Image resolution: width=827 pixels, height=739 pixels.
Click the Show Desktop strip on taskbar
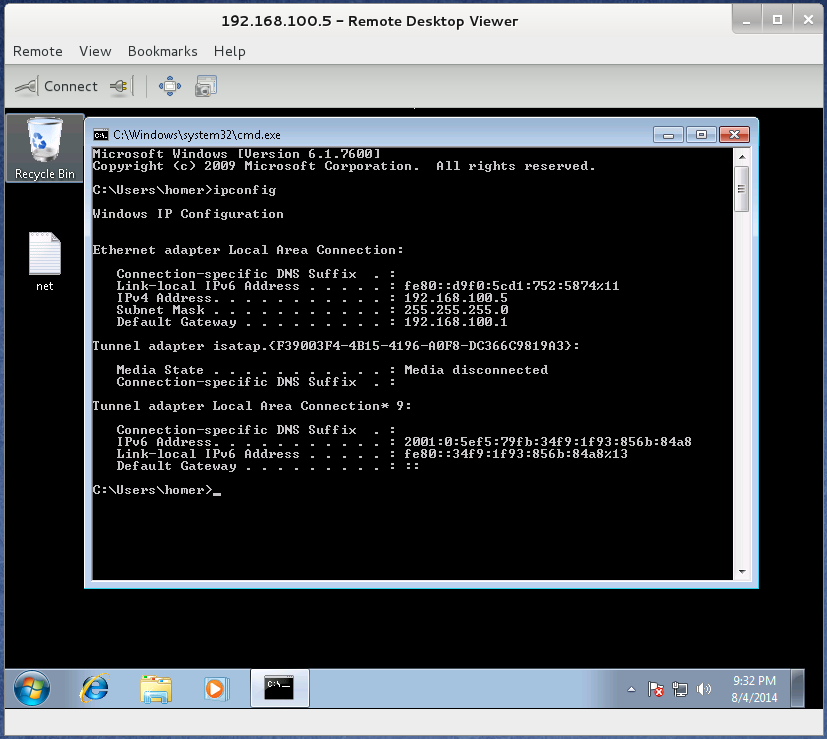coord(797,688)
